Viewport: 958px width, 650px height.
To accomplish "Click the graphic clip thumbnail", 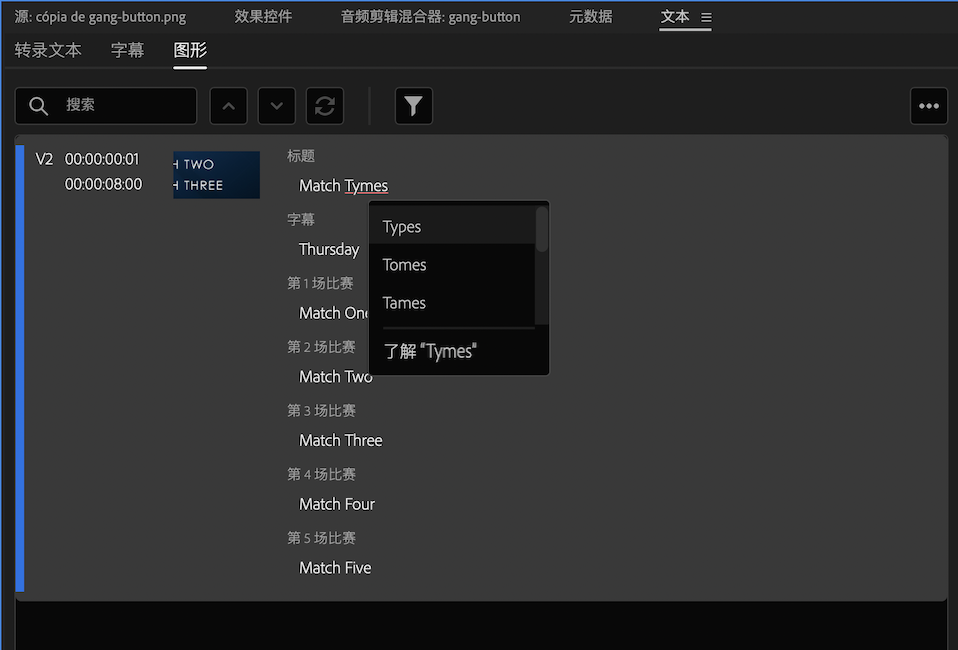I will (216, 175).
